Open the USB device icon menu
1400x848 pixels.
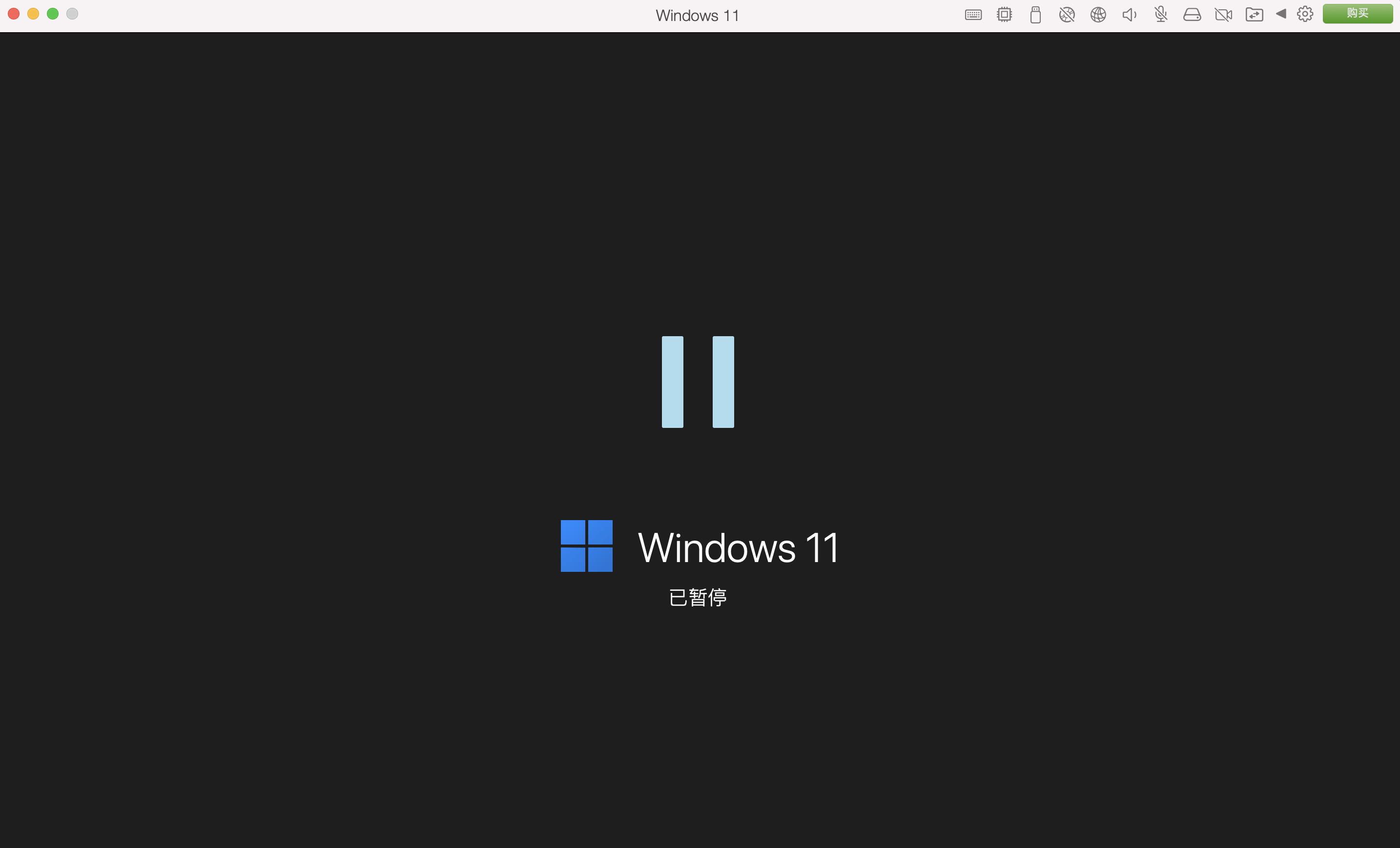coord(1035,15)
